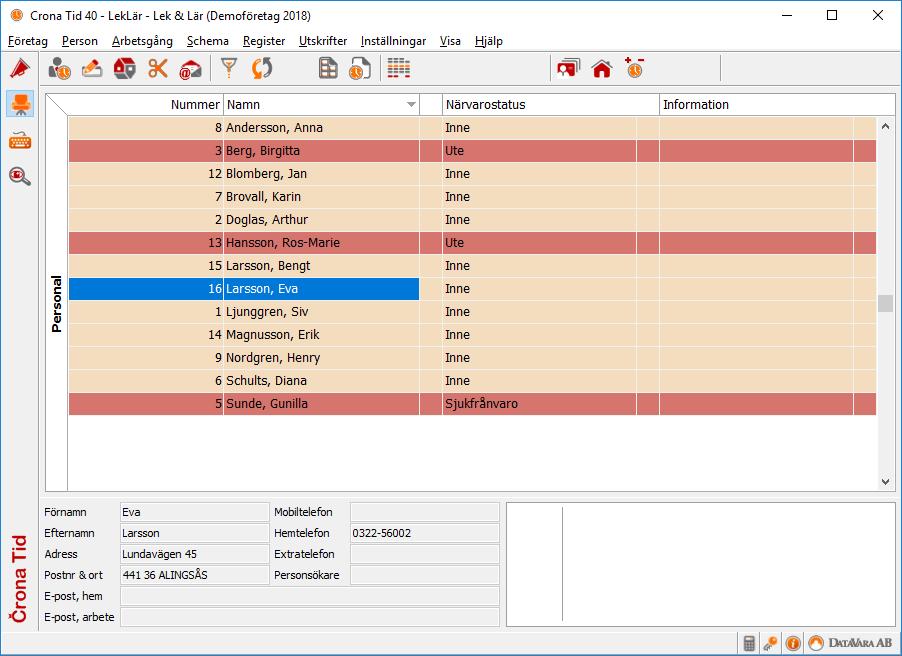The width and height of the screenshot is (902, 656).
Task: Open the orange keyboard sidebar icon
Action: click(x=20, y=140)
